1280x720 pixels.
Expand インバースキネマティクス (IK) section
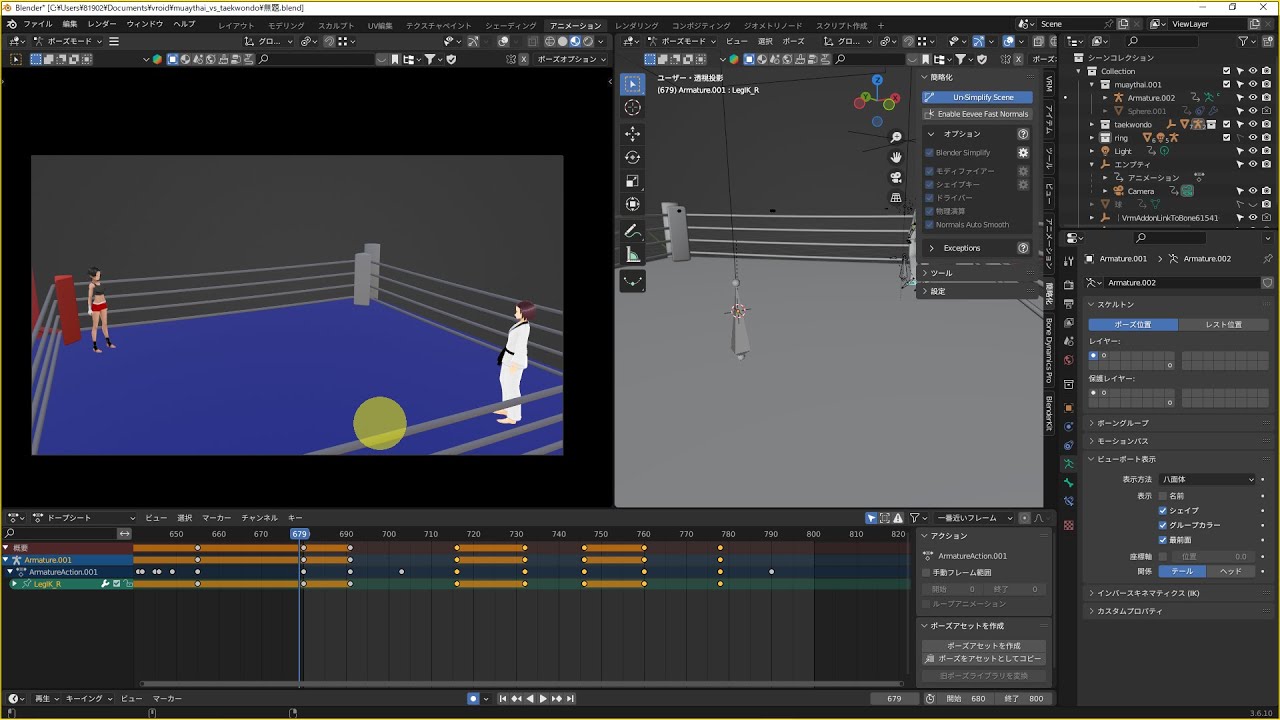1180,593
